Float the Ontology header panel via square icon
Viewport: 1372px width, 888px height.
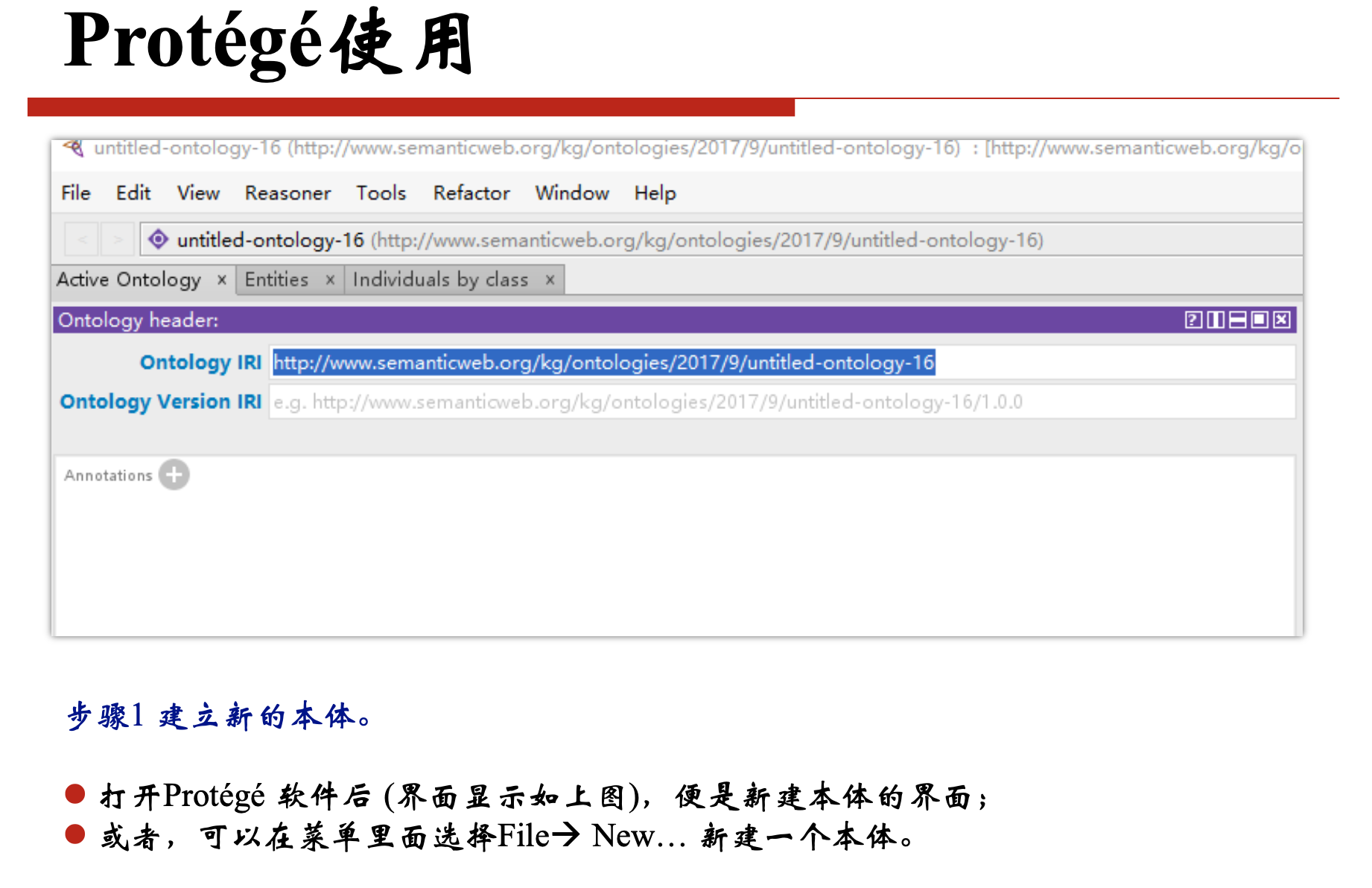1260,320
